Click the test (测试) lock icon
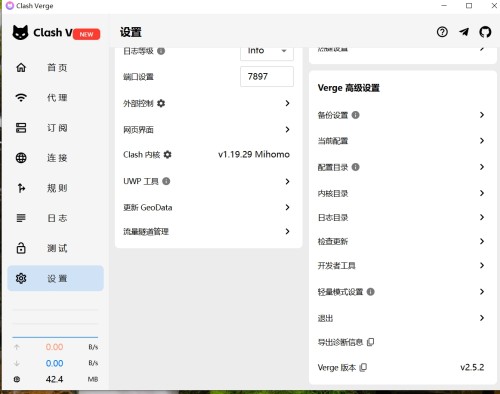 pos(21,248)
